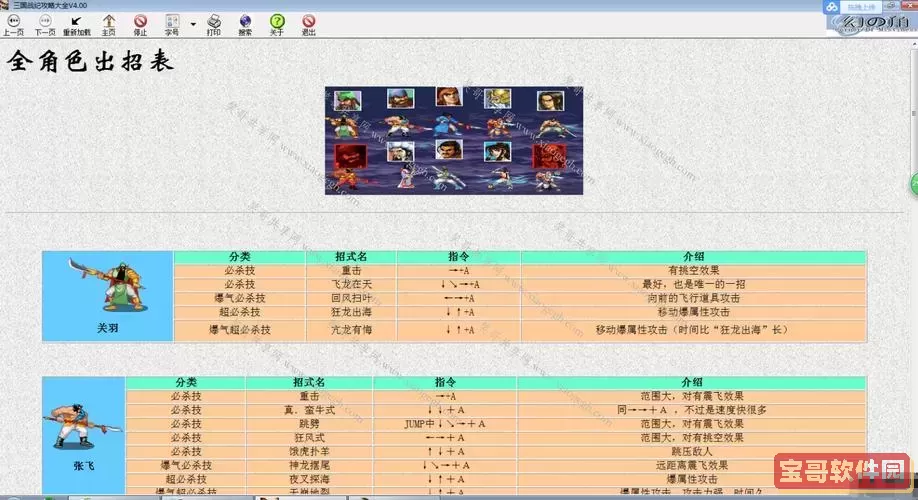Click 夜叉探海 move name cell
The image size is (918, 500).
click(x=309, y=480)
